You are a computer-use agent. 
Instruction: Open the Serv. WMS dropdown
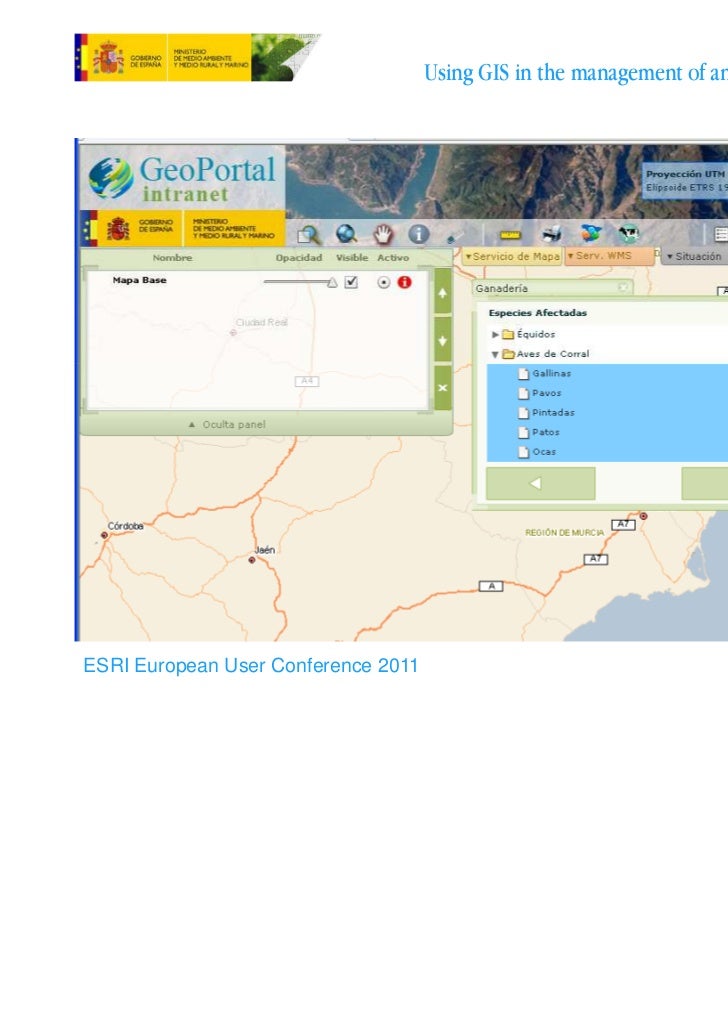(x=609, y=256)
